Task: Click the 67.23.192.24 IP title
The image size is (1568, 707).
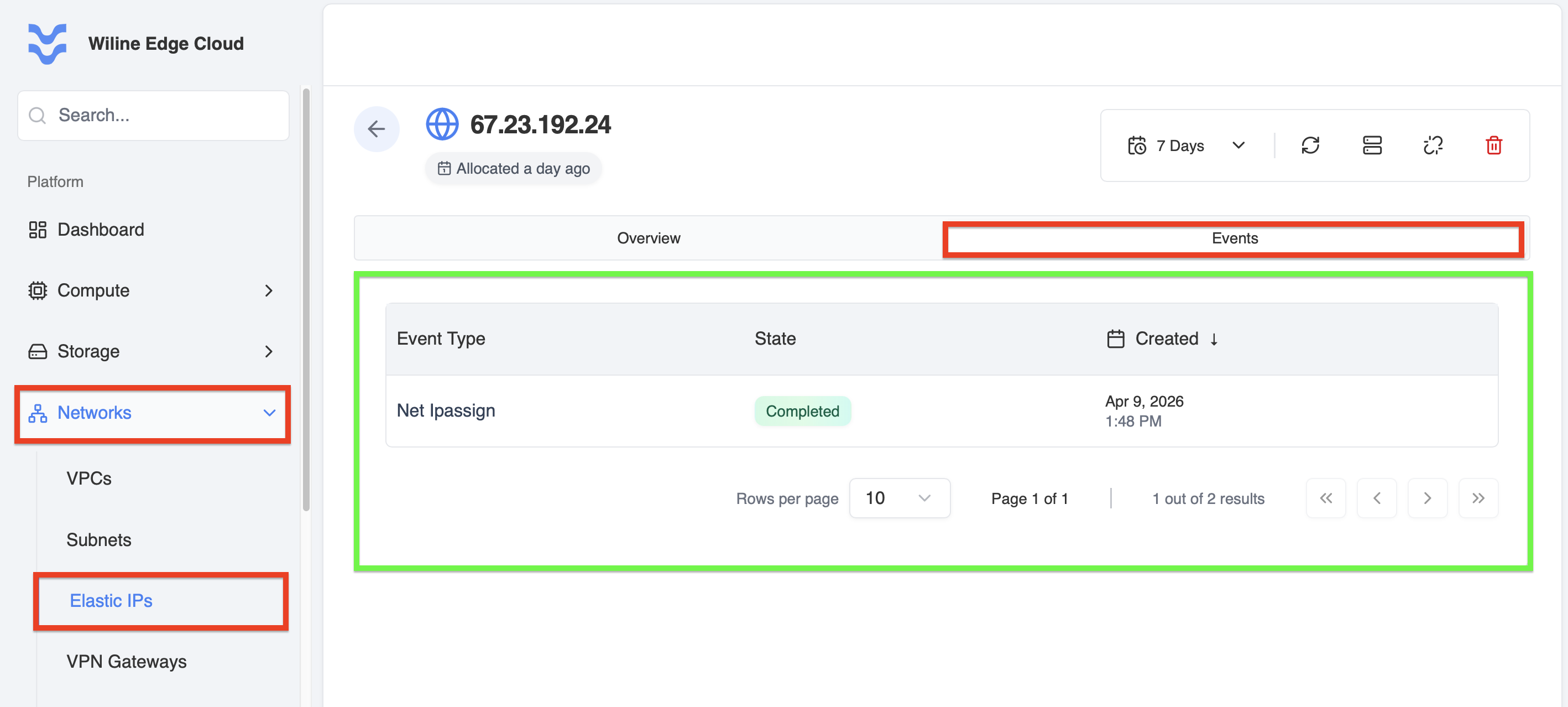Action: tap(541, 125)
